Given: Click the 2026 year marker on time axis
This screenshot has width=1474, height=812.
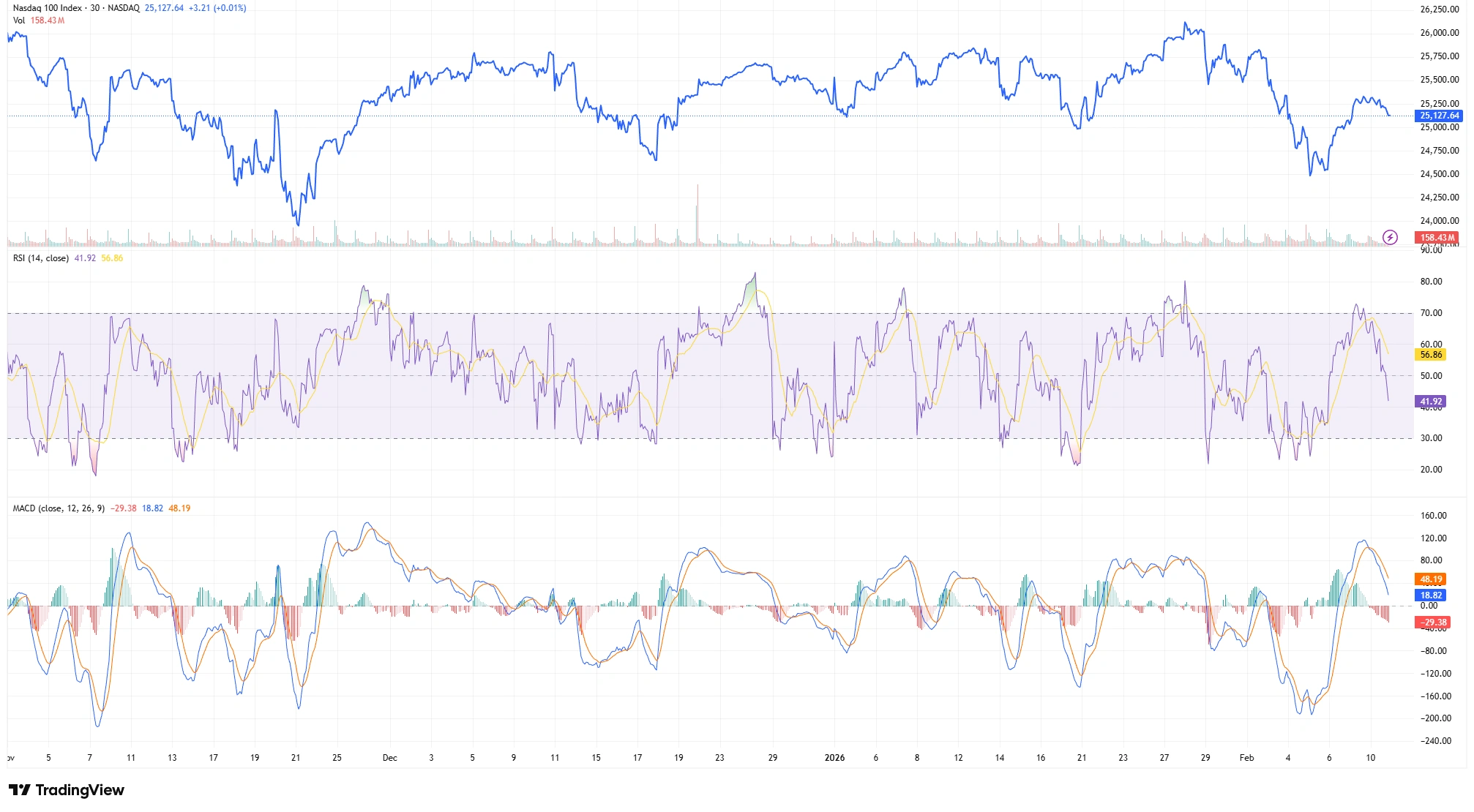Looking at the screenshot, I should tap(834, 758).
